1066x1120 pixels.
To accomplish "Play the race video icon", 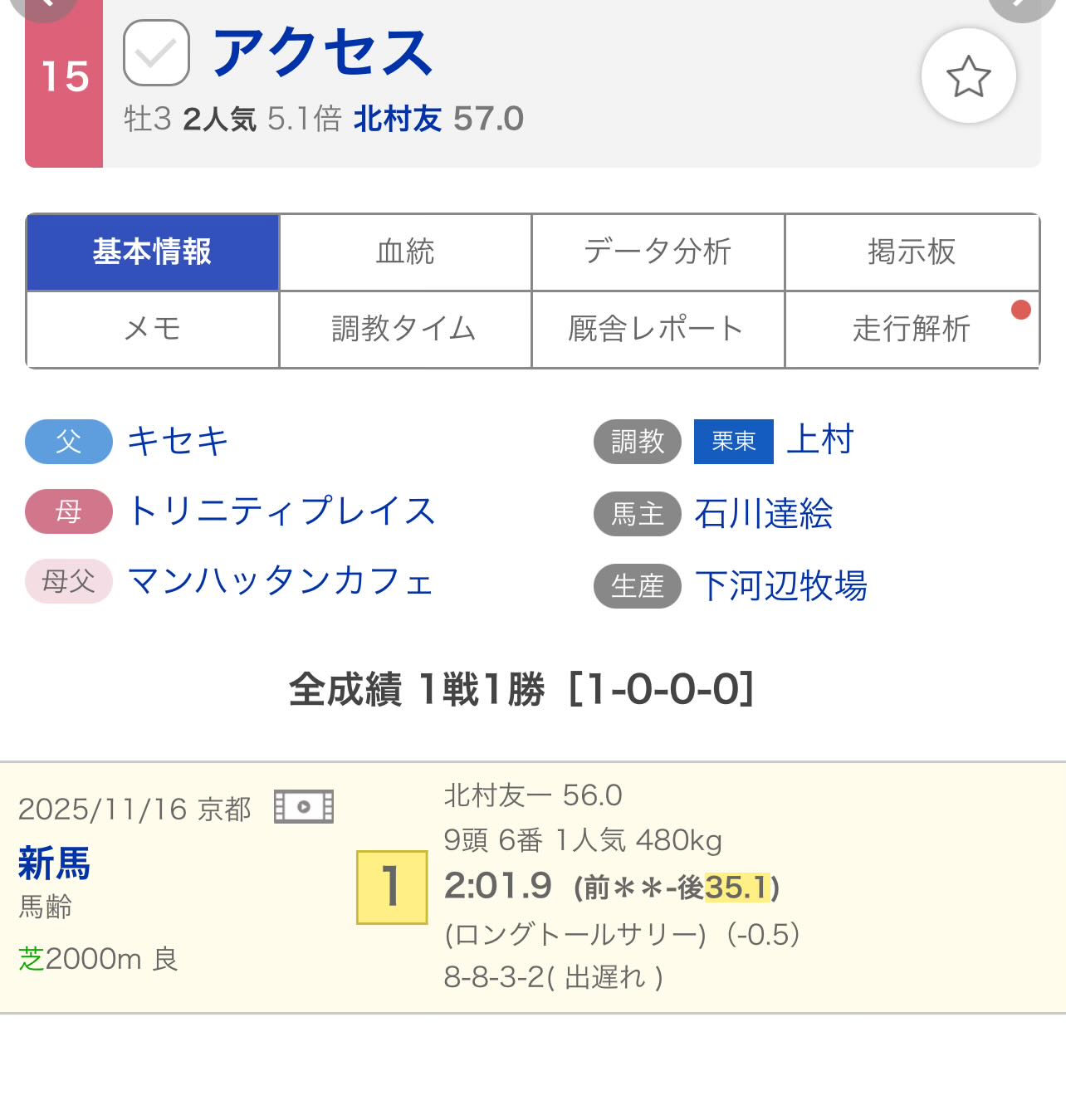I will (304, 806).
